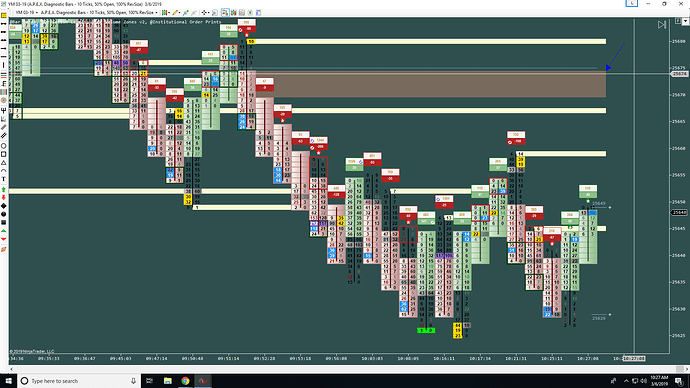The height and width of the screenshot is (388, 690).
Task: Open Chrome from the Windows taskbar
Action: (x=185, y=381)
